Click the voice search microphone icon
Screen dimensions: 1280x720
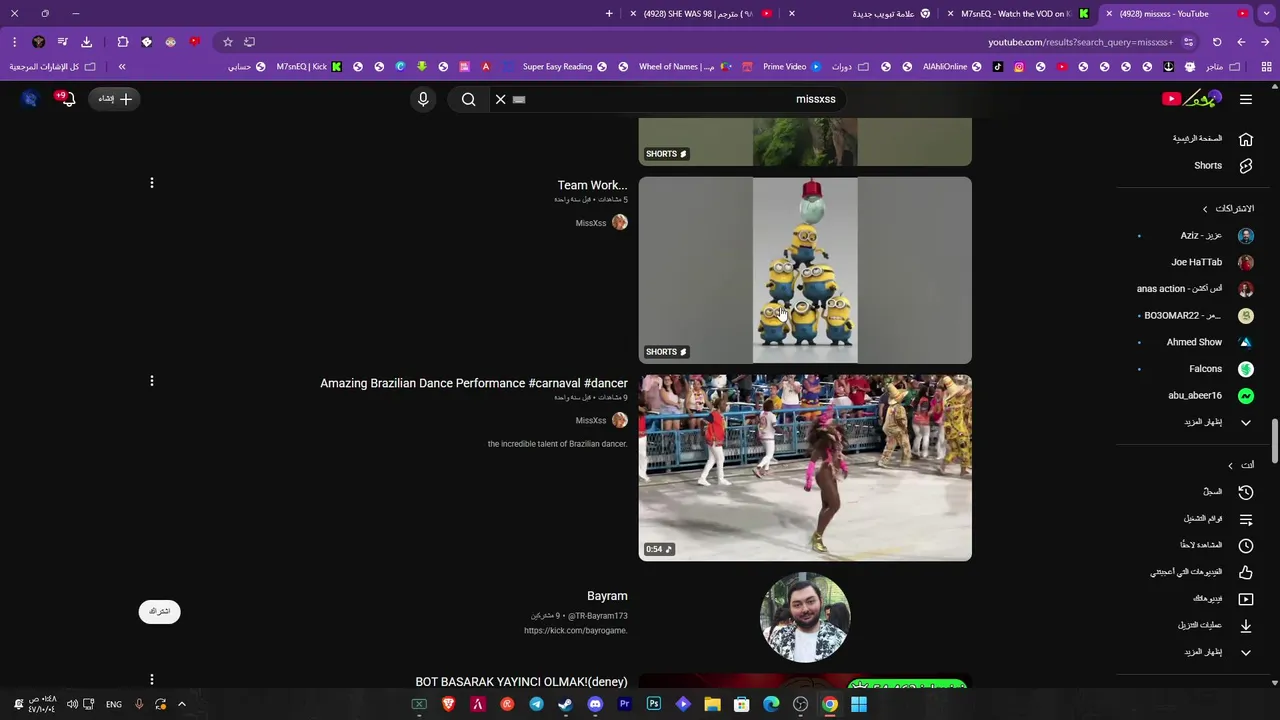pyautogui.click(x=423, y=99)
